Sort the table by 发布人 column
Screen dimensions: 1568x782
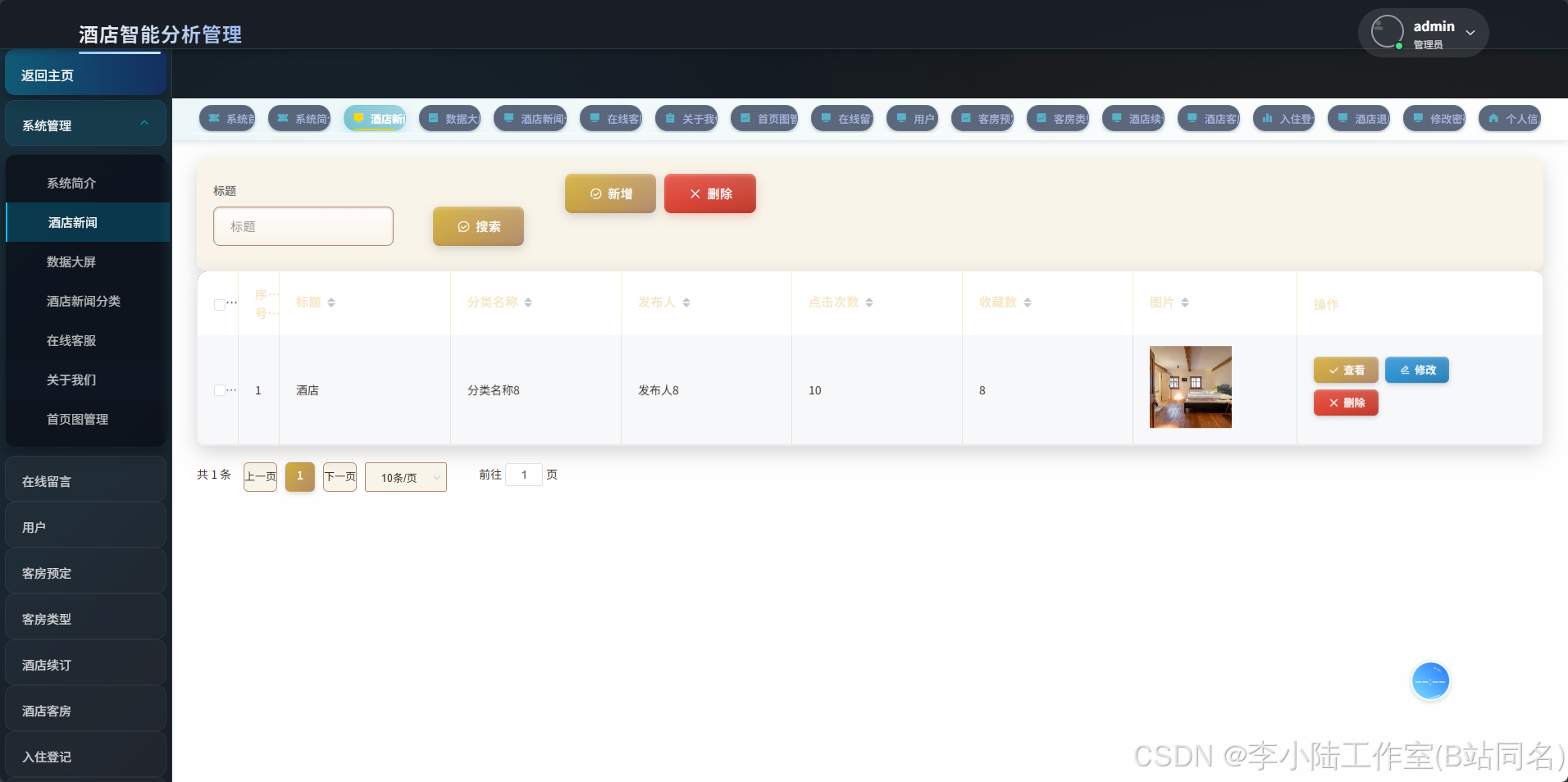(x=686, y=302)
